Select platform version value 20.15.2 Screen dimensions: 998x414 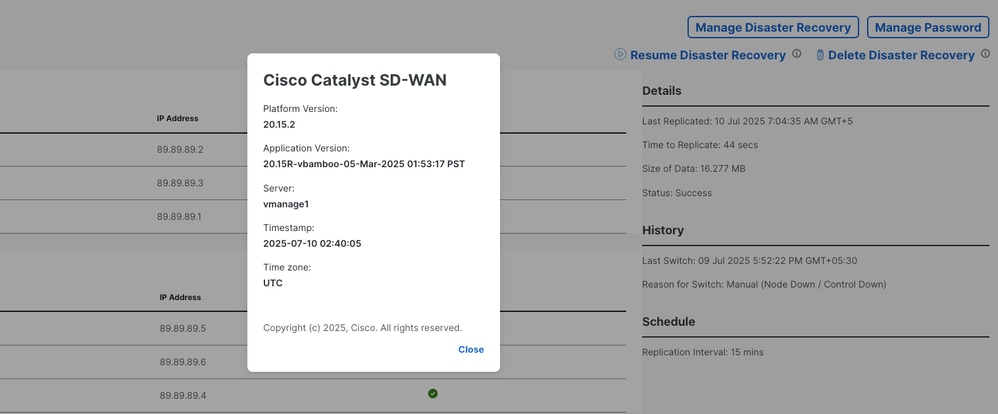tap(279, 125)
